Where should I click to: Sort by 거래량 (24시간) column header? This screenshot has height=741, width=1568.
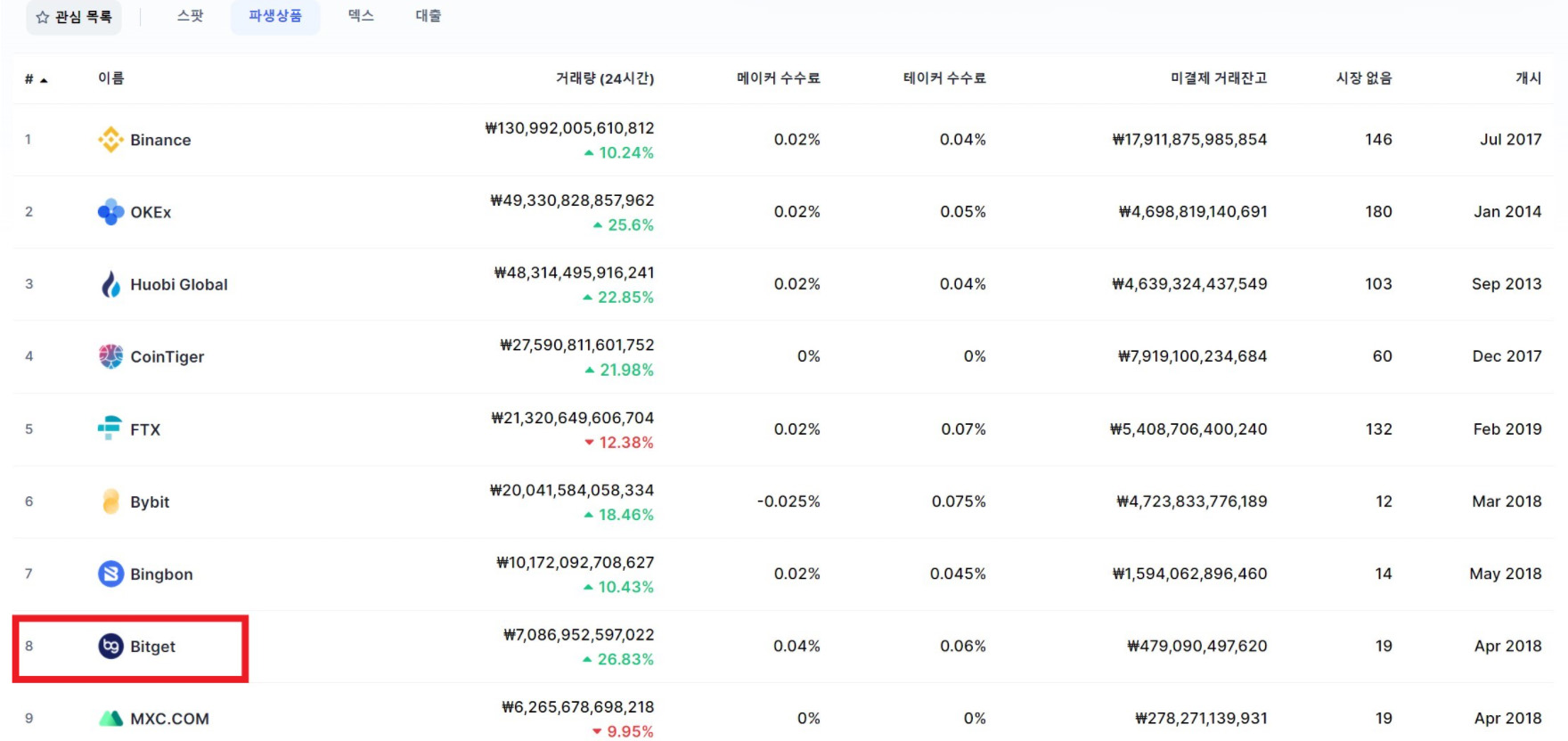click(x=605, y=78)
